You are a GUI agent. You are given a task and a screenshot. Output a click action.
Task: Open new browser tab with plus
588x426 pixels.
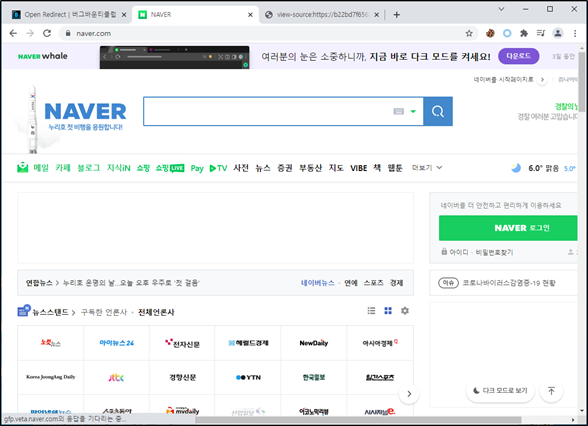point(396,15)
